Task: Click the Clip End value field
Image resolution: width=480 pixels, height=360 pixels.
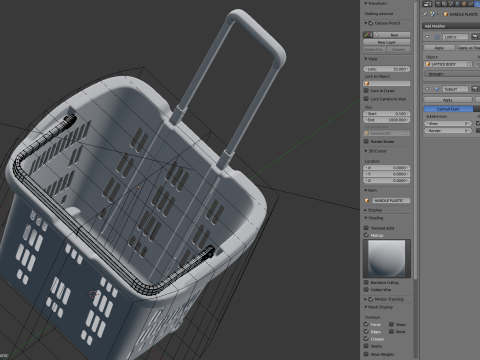Action: tap(387, 120)
